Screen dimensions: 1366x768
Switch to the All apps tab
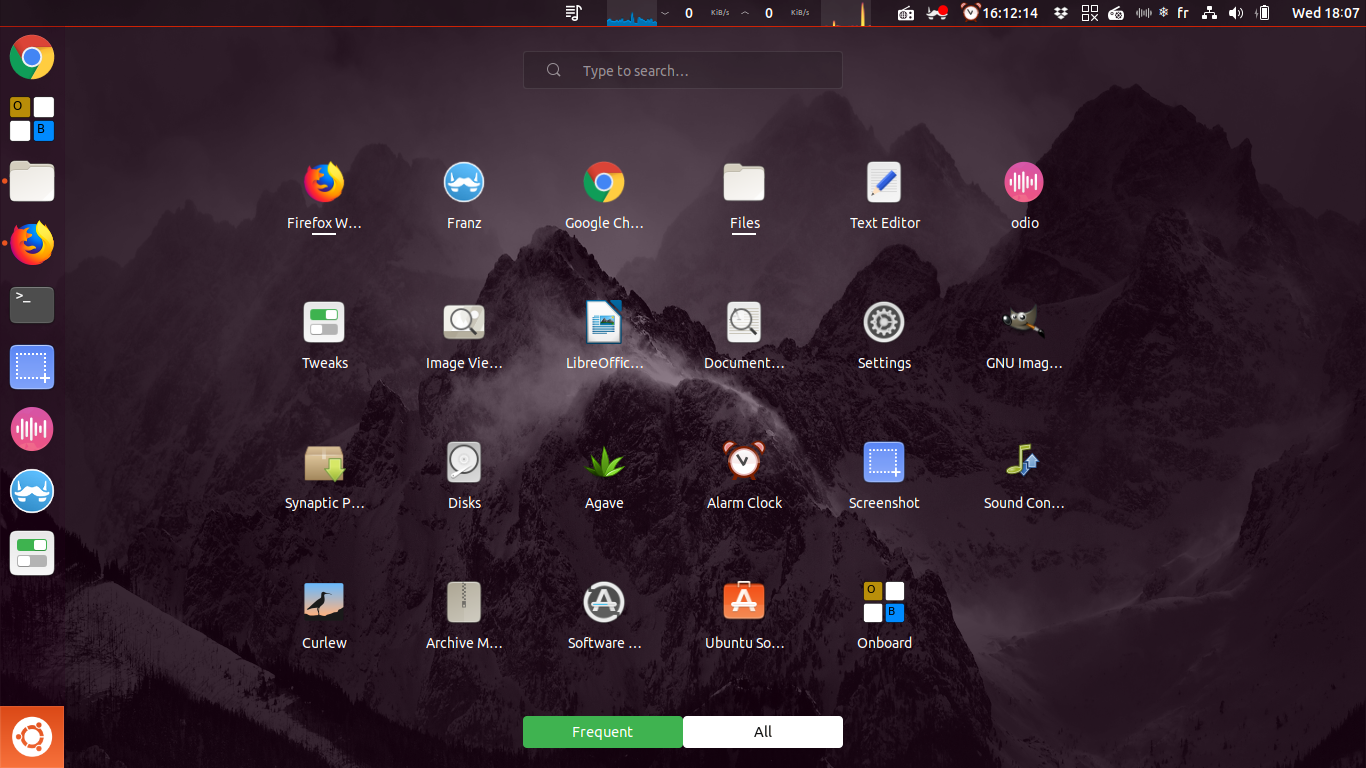(763, 732)
